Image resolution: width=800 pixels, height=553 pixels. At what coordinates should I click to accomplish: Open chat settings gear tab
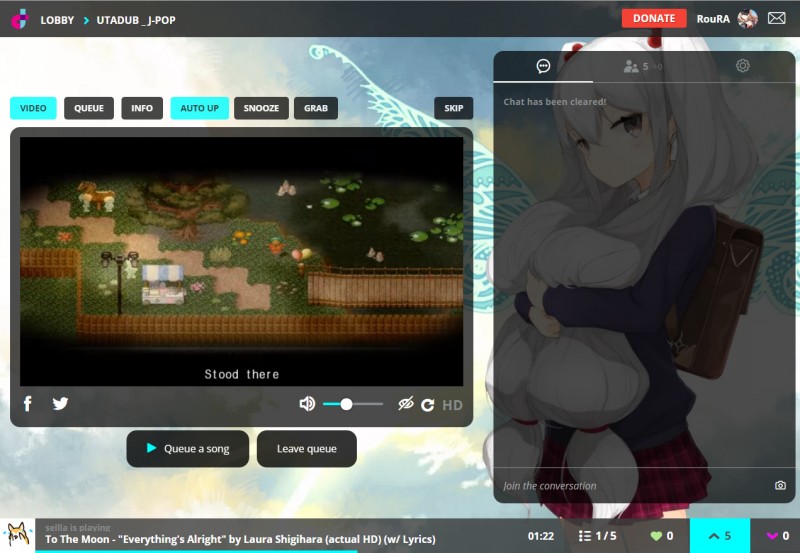tap(743, 67)
